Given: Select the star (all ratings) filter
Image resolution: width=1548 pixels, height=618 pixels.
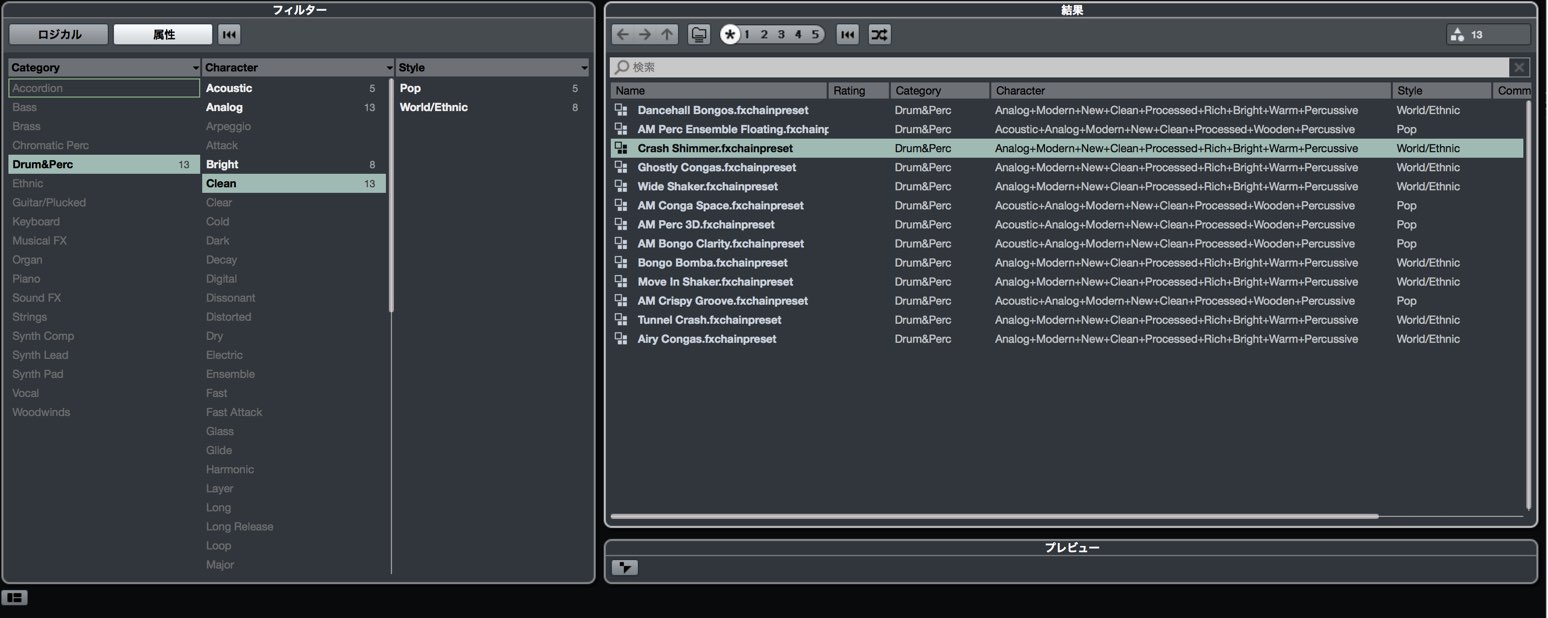Looking at the screenshot, I should point(731,35).
